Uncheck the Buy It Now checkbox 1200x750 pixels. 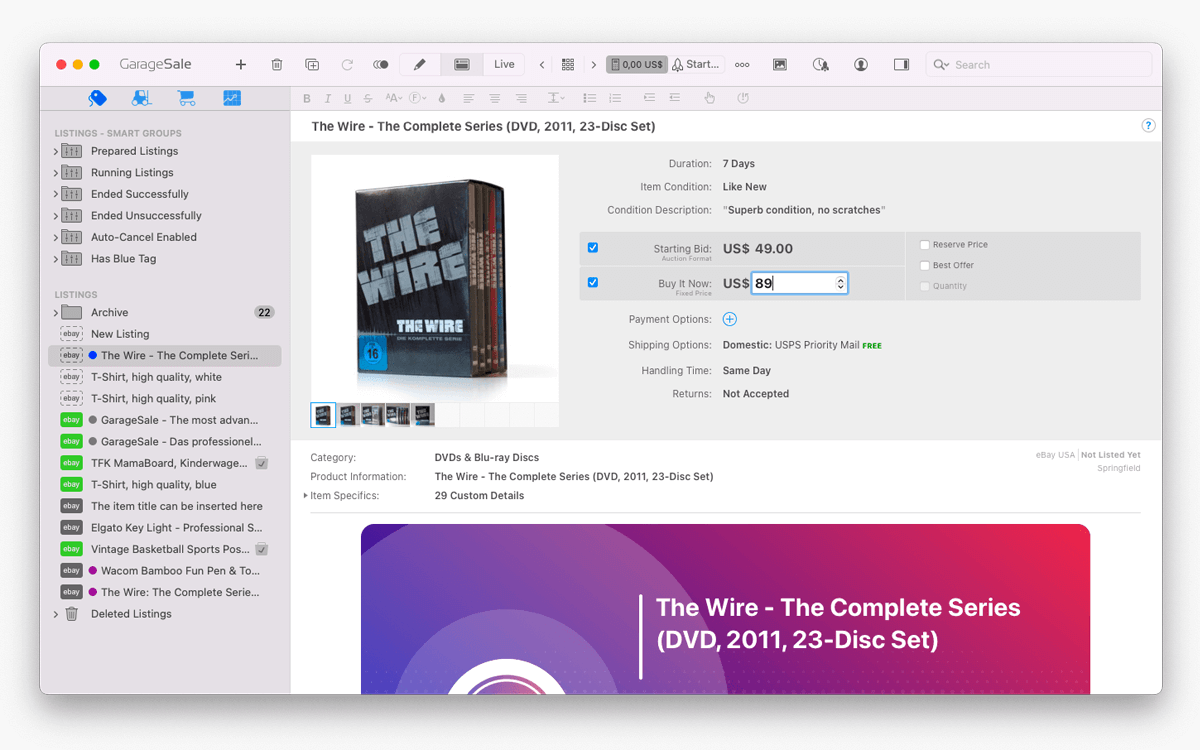[593, 283]
